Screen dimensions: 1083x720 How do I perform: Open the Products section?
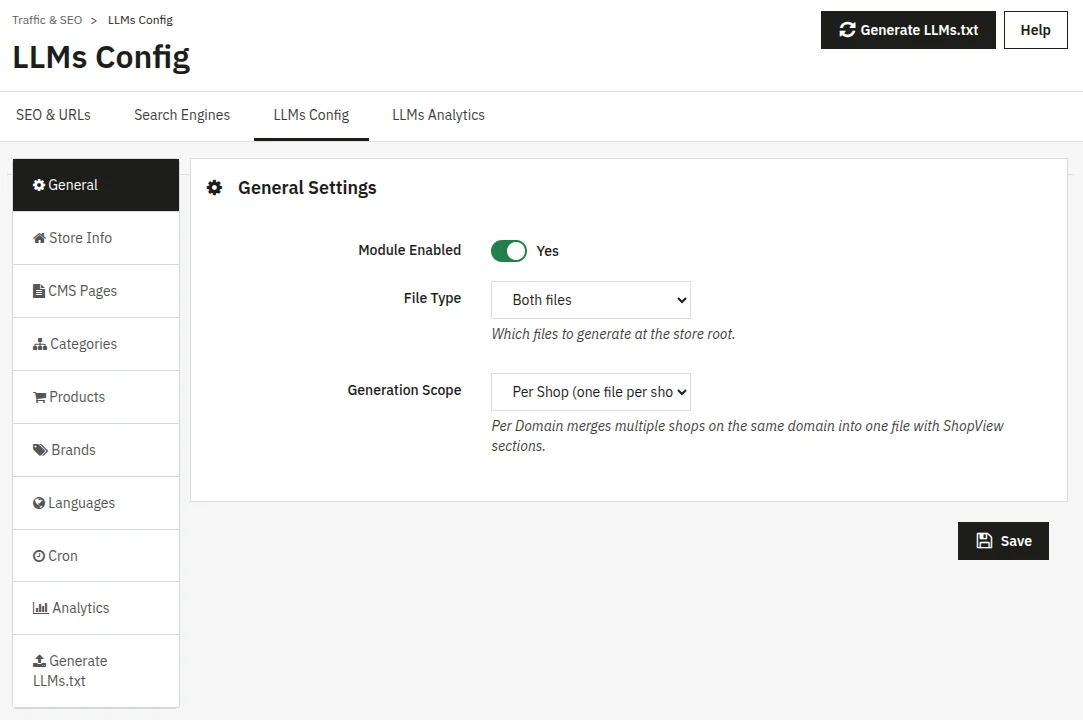96,397
